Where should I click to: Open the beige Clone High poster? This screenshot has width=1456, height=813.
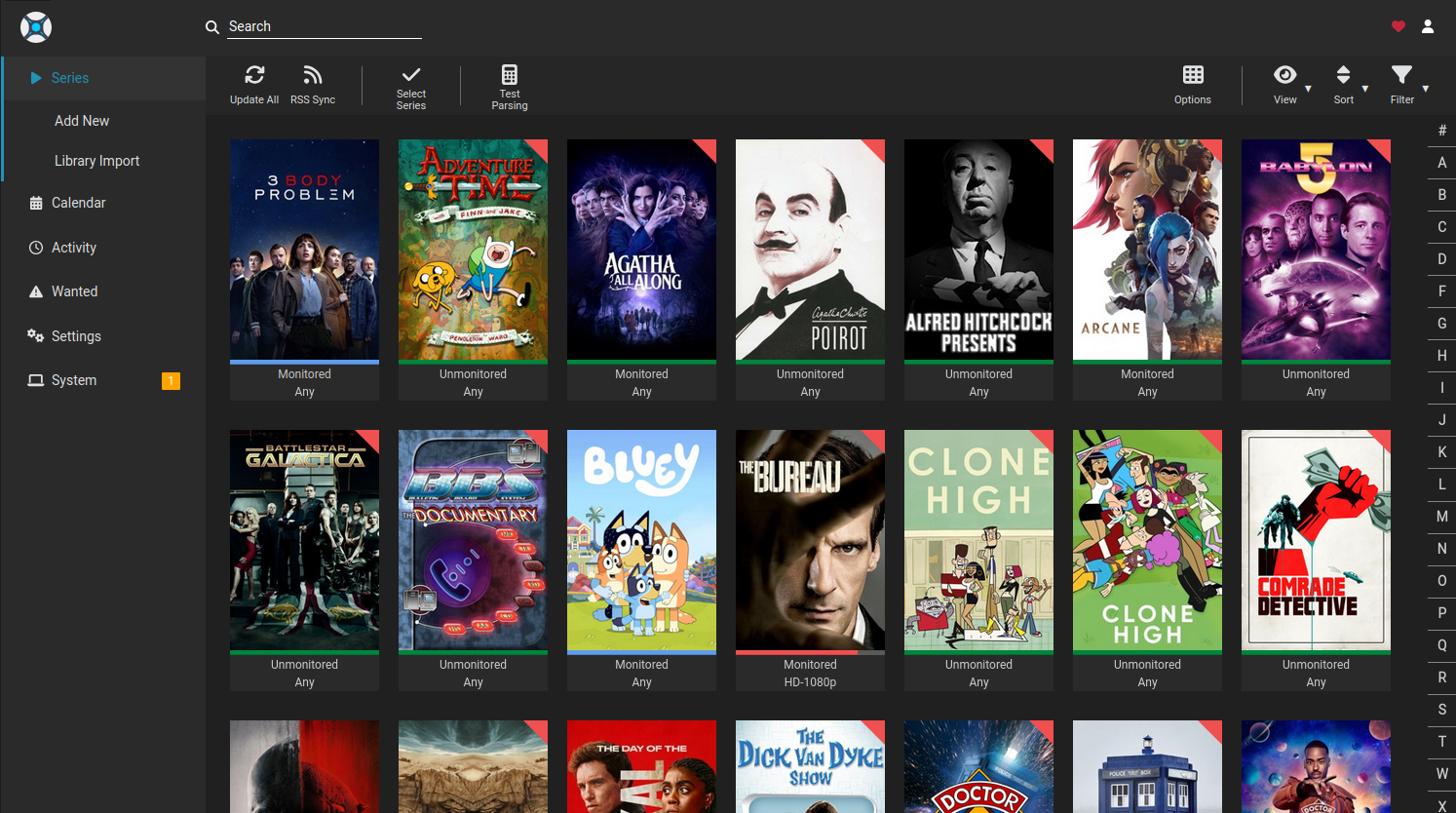[x=978, y=540]
